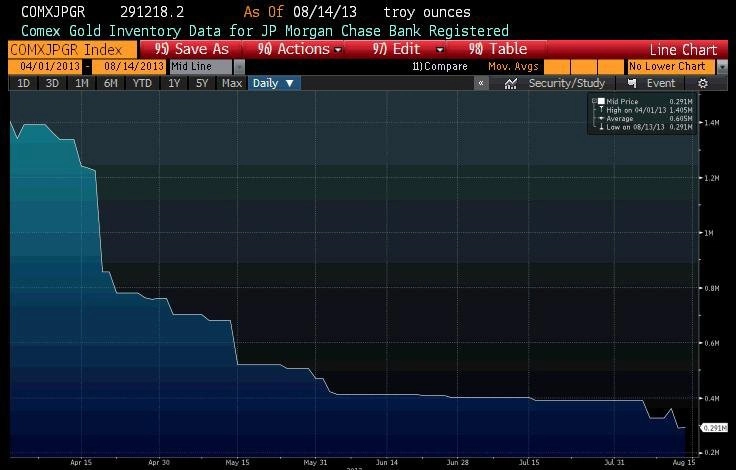Click the third orange moving average field

611,67
